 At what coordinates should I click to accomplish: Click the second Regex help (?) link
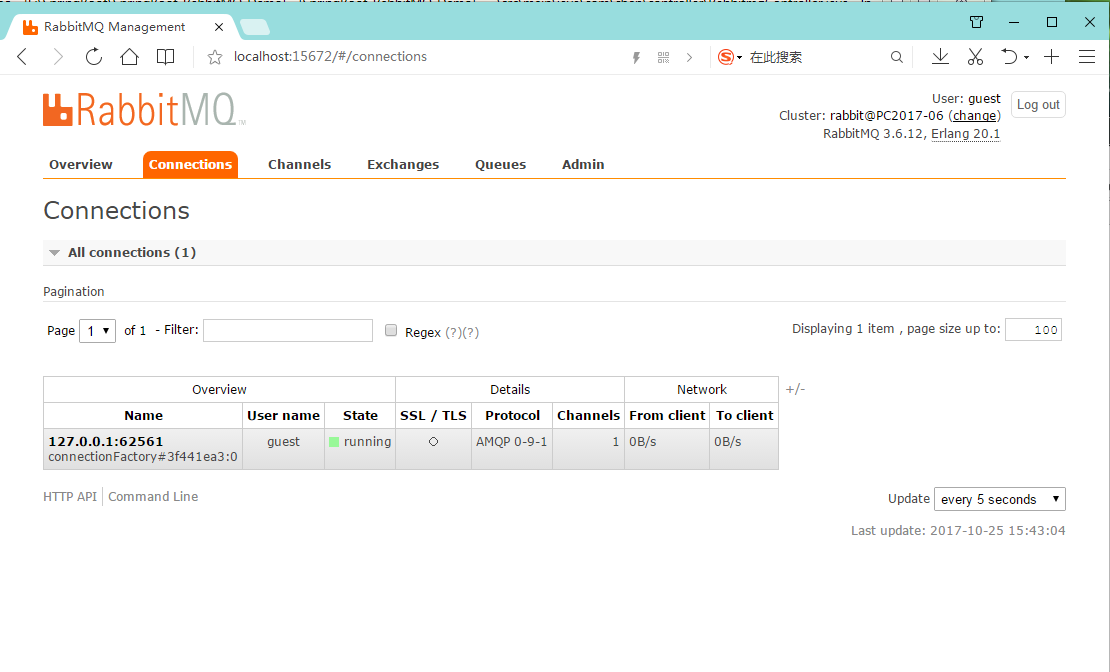click(471, 332)
